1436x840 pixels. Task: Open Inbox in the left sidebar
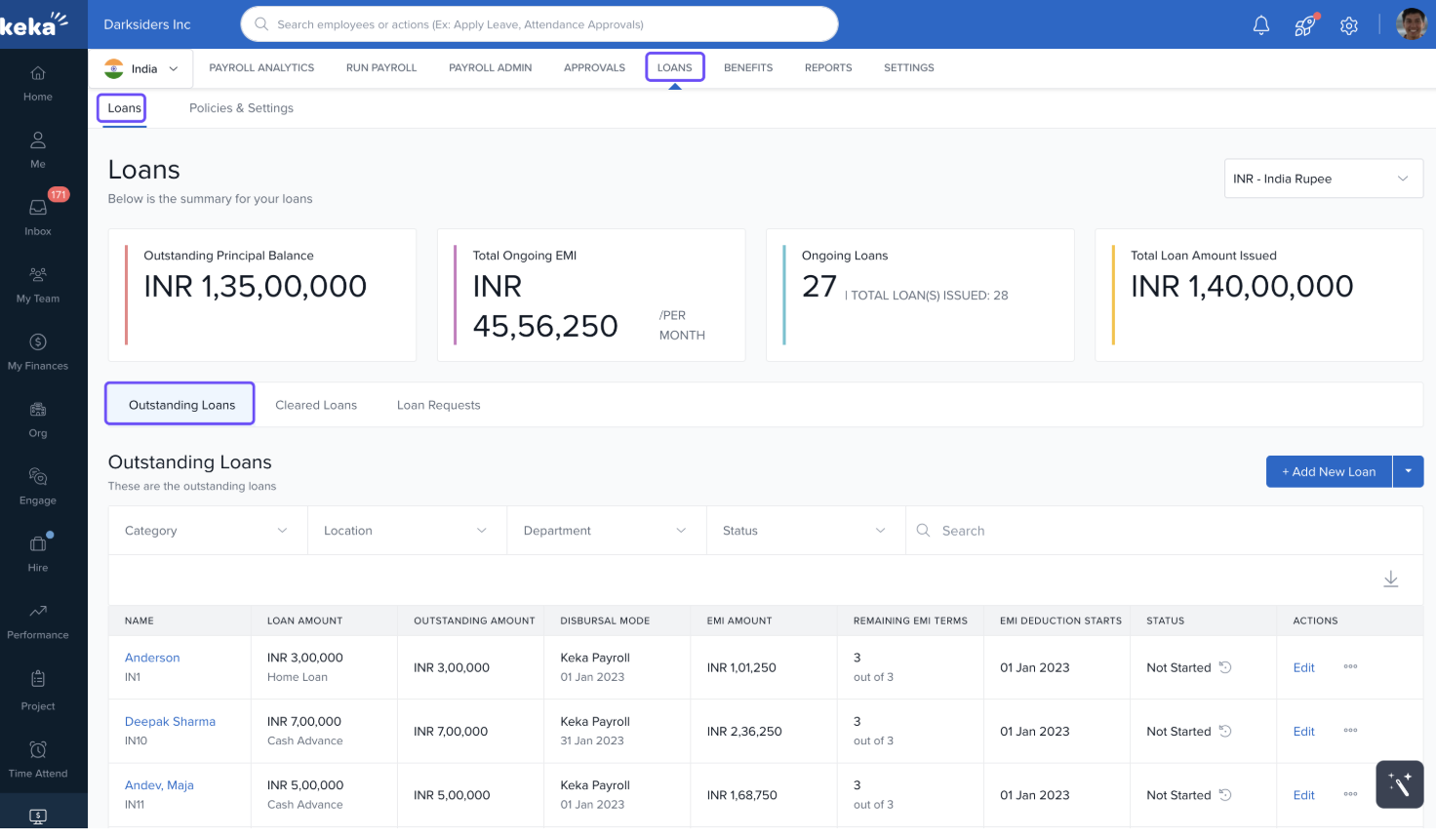(38, 216)
